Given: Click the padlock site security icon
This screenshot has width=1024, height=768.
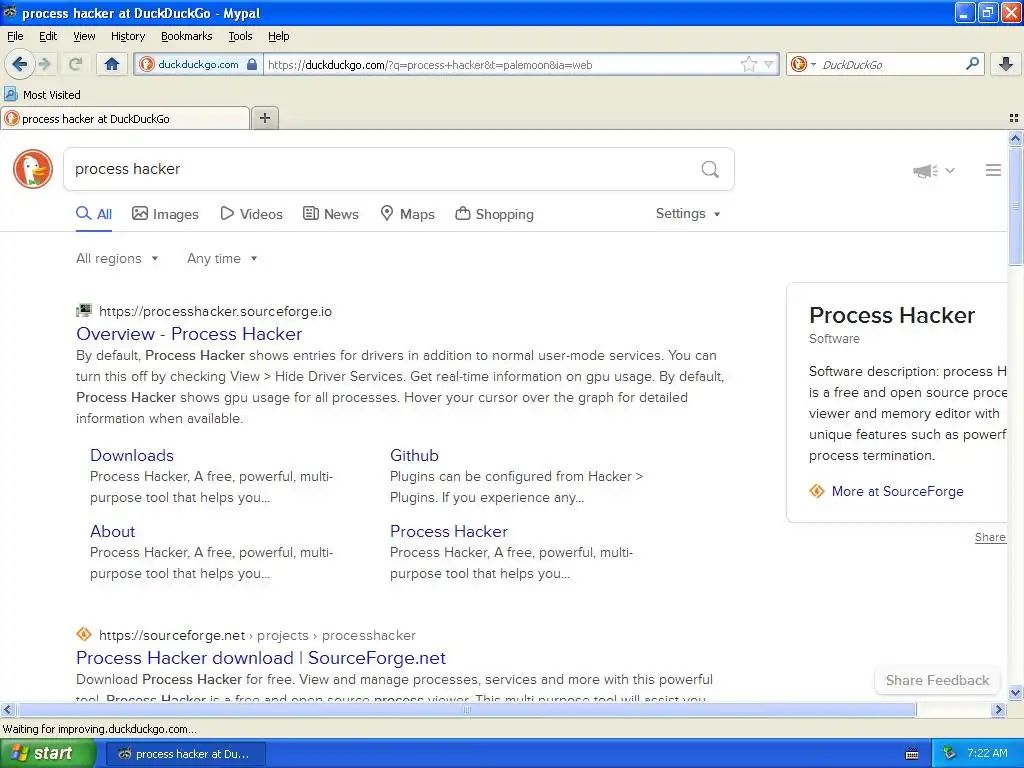Looking at the screenshot, I should coord(252,64).
